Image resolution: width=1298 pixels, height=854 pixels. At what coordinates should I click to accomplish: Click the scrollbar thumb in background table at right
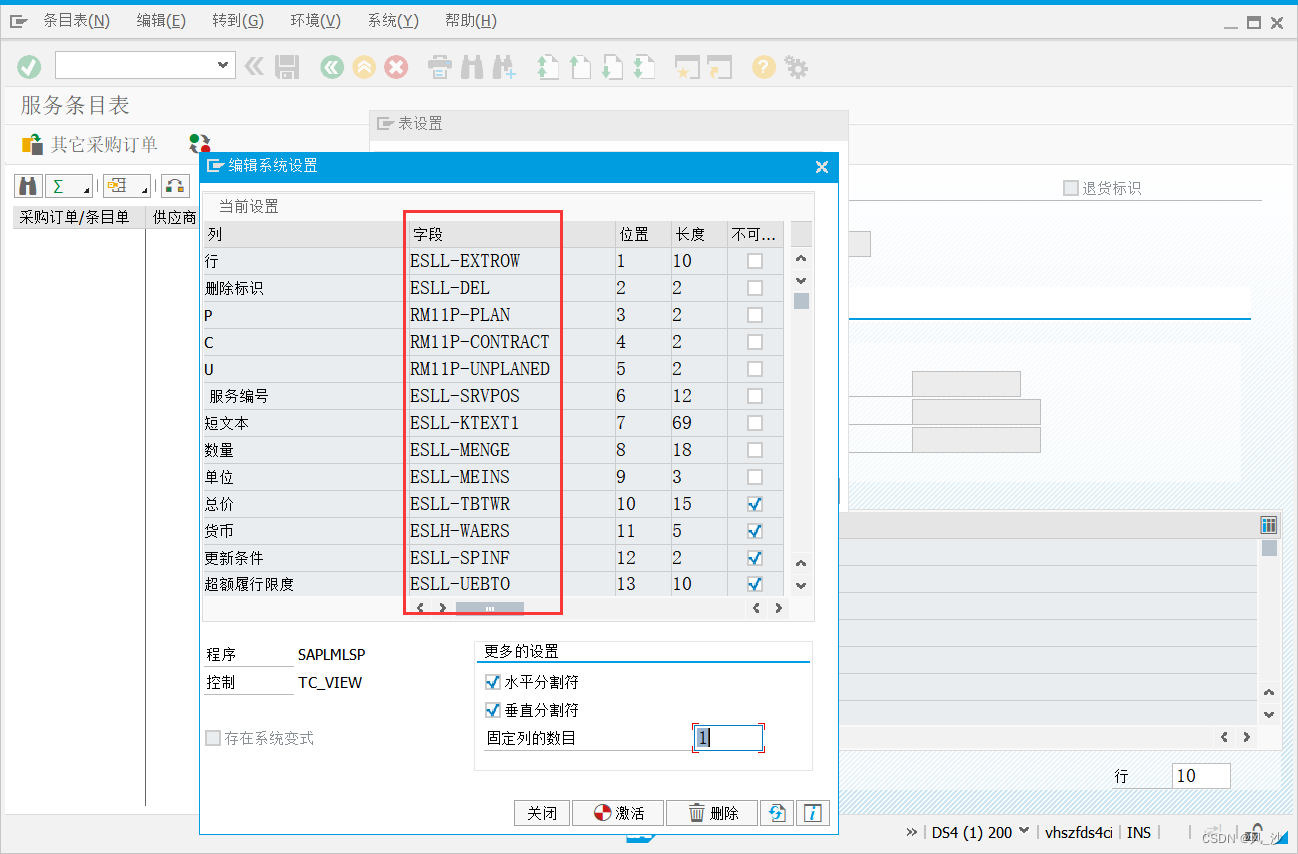1269,548
